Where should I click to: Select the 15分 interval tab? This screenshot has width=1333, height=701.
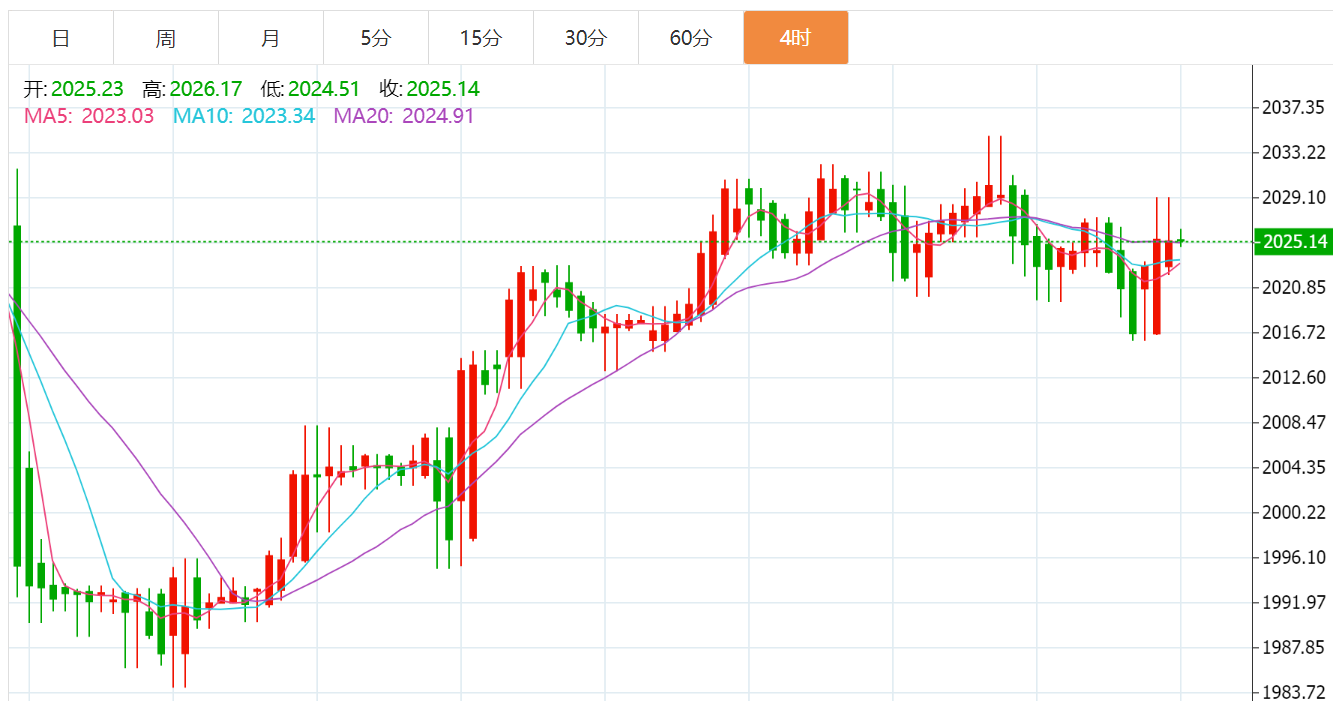[x=481, y=38]
